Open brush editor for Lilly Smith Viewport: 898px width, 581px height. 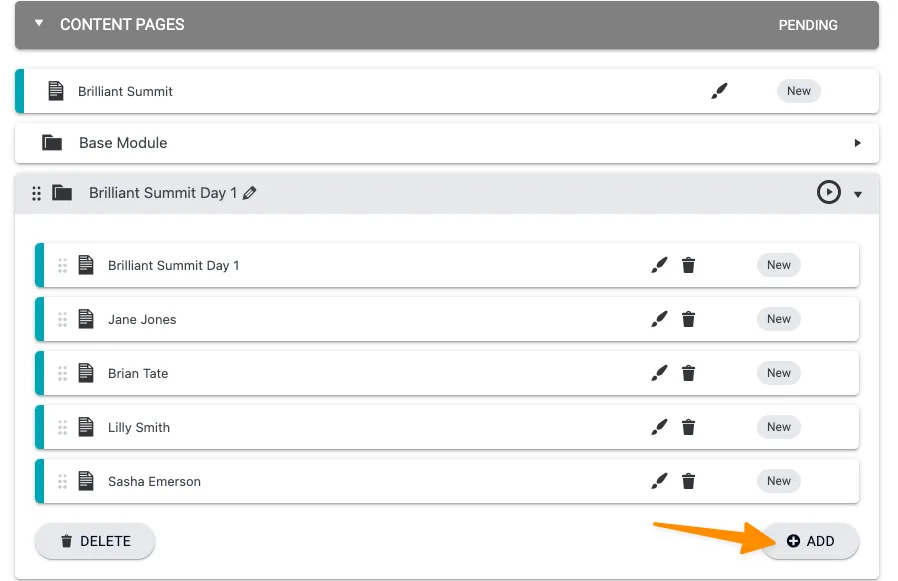[x=659, y=427]
